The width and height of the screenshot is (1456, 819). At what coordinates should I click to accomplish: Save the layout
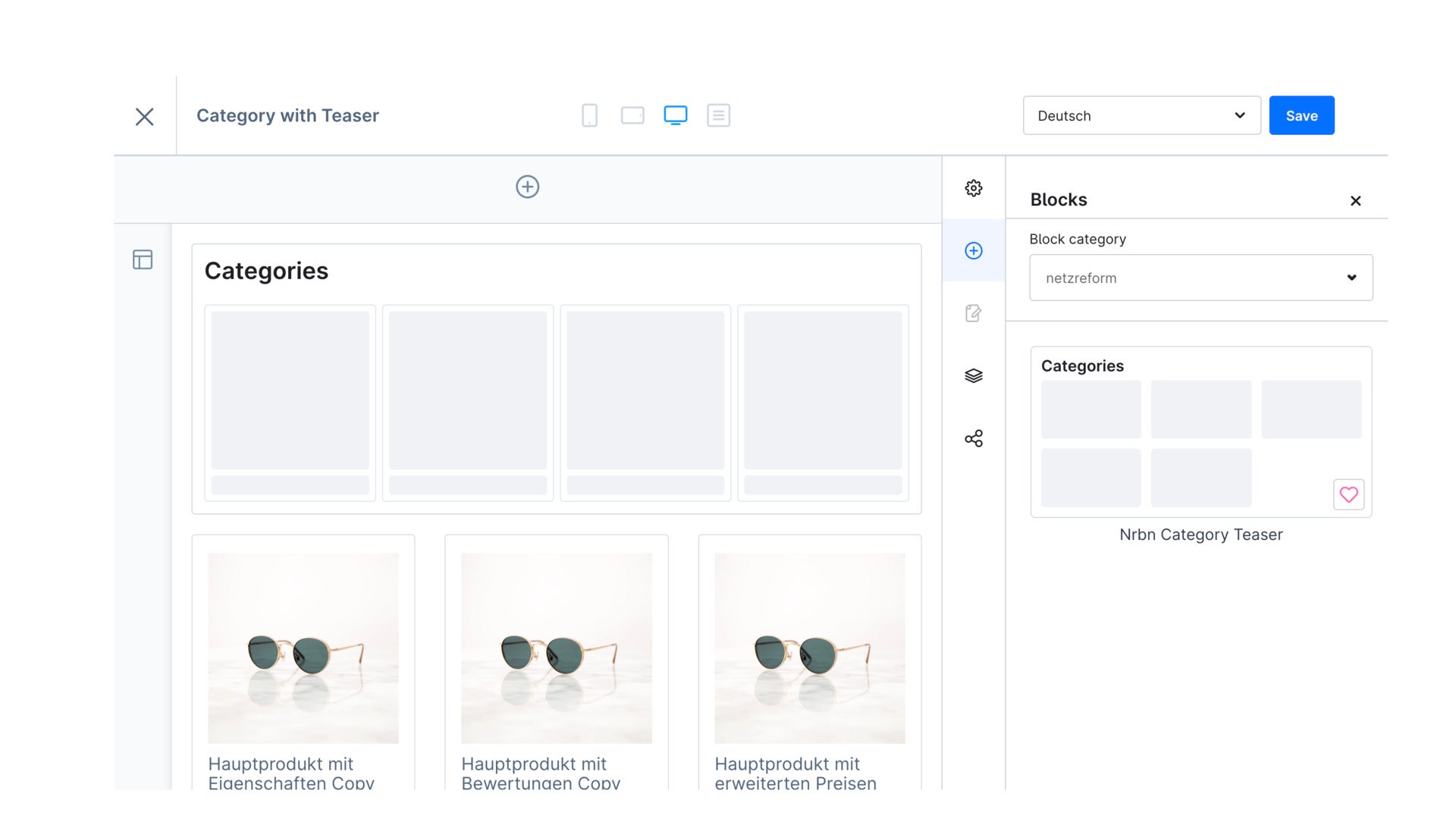tap(1301, 115)
